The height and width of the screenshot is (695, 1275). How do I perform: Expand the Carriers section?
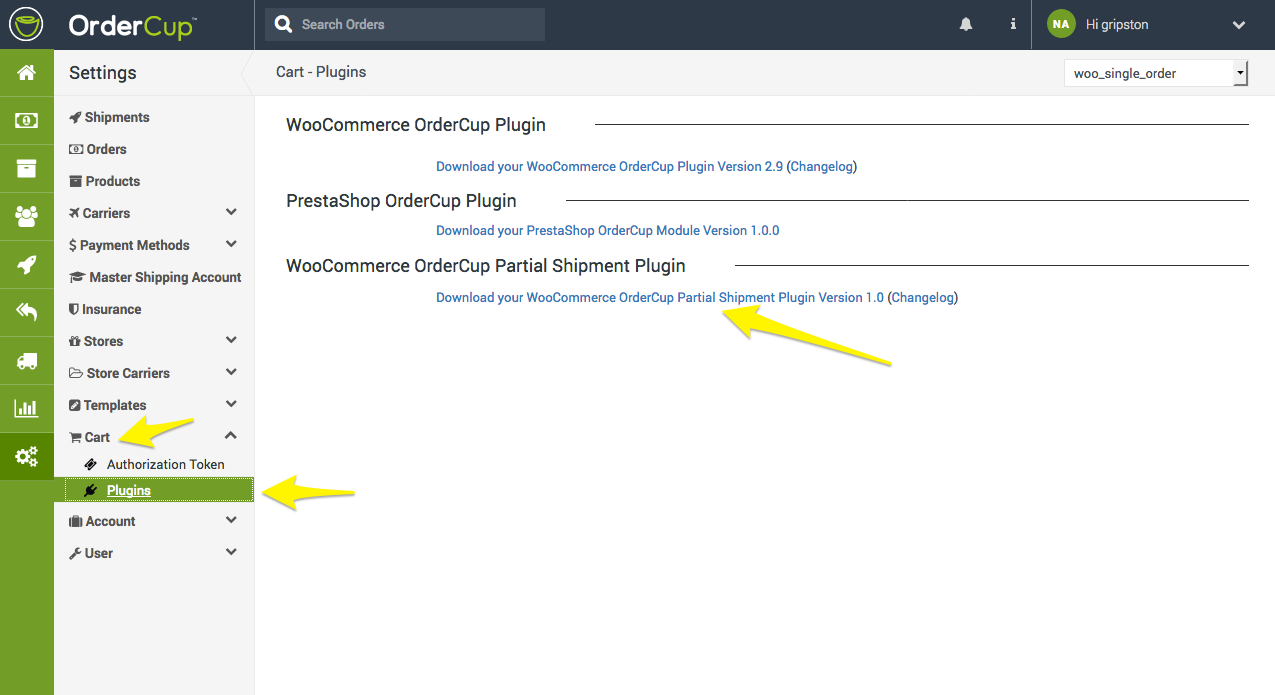[155, 213]
